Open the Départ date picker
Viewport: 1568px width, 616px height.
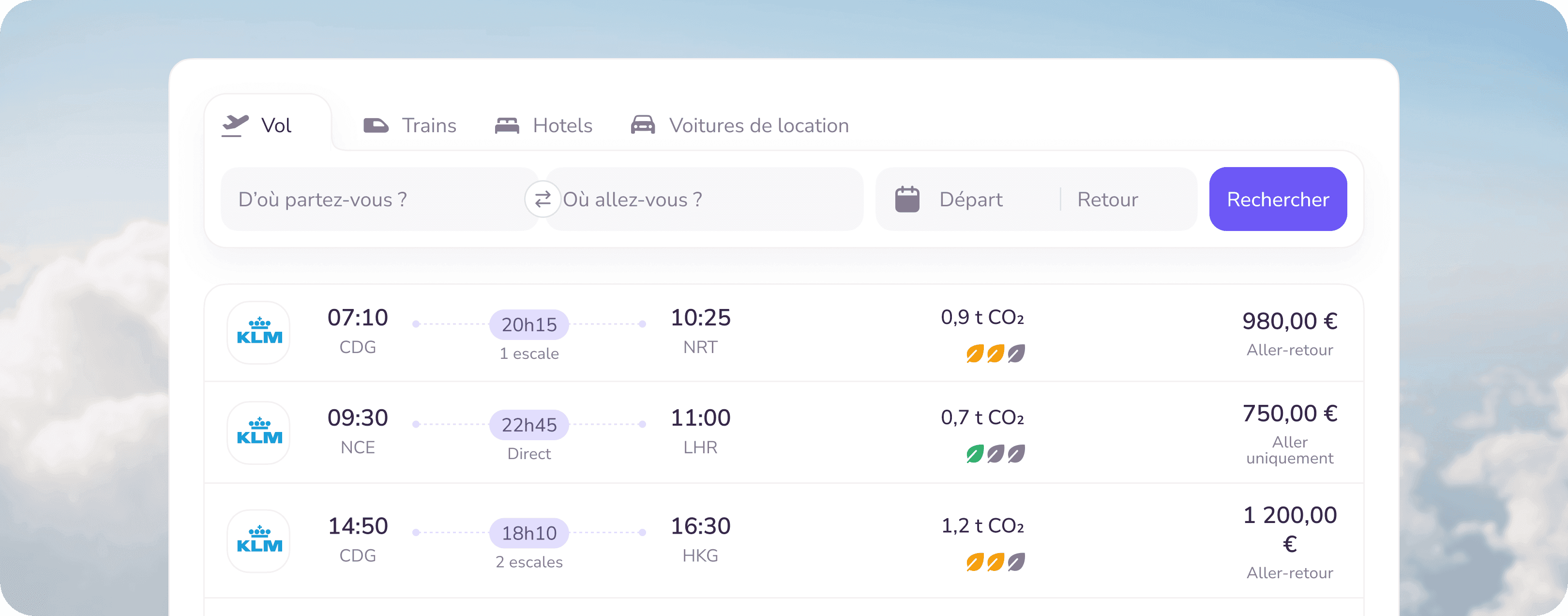pyautogui.click(x=970, y=199)
